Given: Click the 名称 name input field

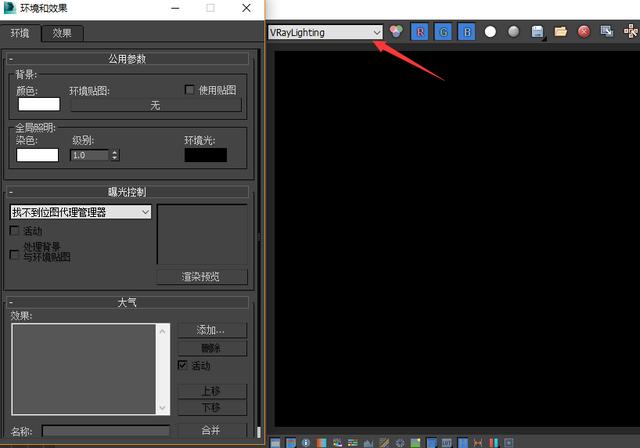Looking at the screenshot, I should pyautogui.click(x=106, y=431).
